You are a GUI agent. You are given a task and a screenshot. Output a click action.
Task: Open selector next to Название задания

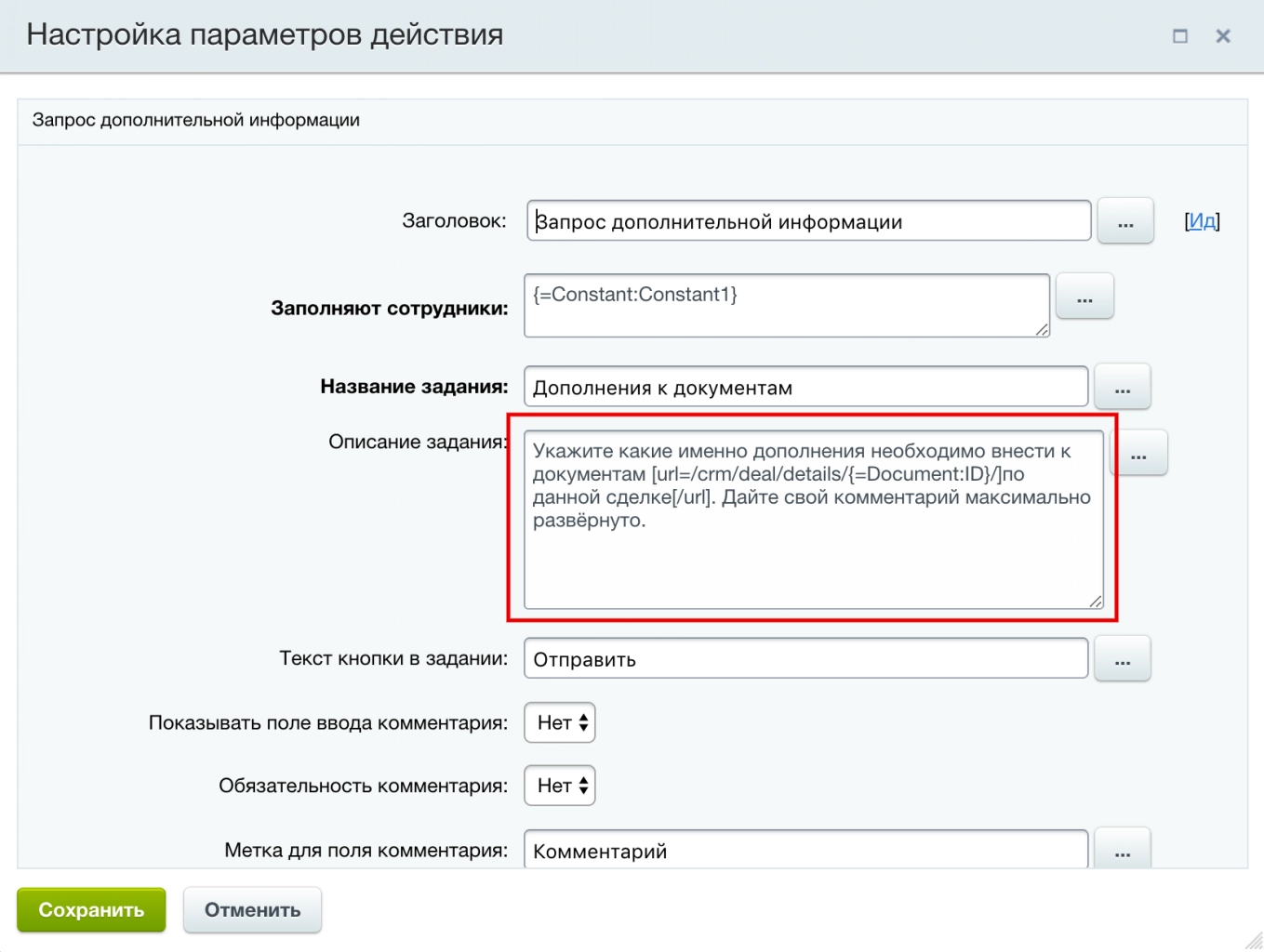[1123, 386]
